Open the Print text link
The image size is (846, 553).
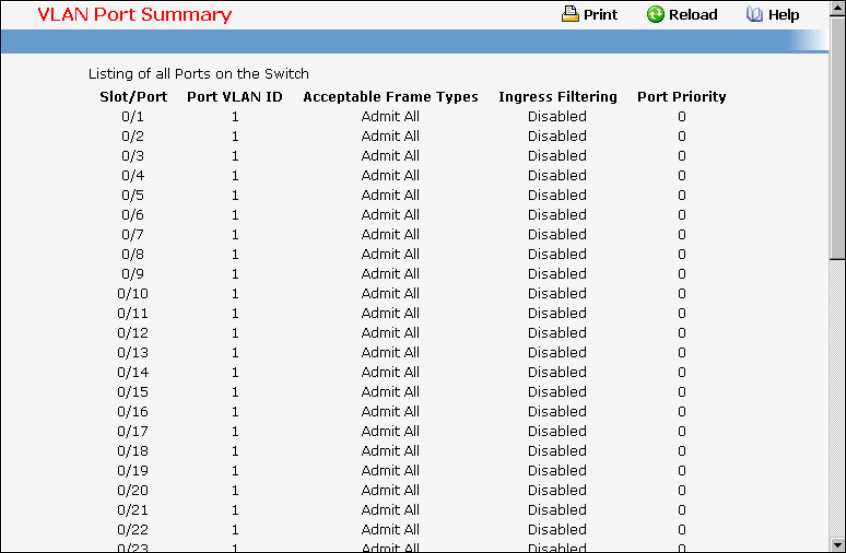coord(600,15)
